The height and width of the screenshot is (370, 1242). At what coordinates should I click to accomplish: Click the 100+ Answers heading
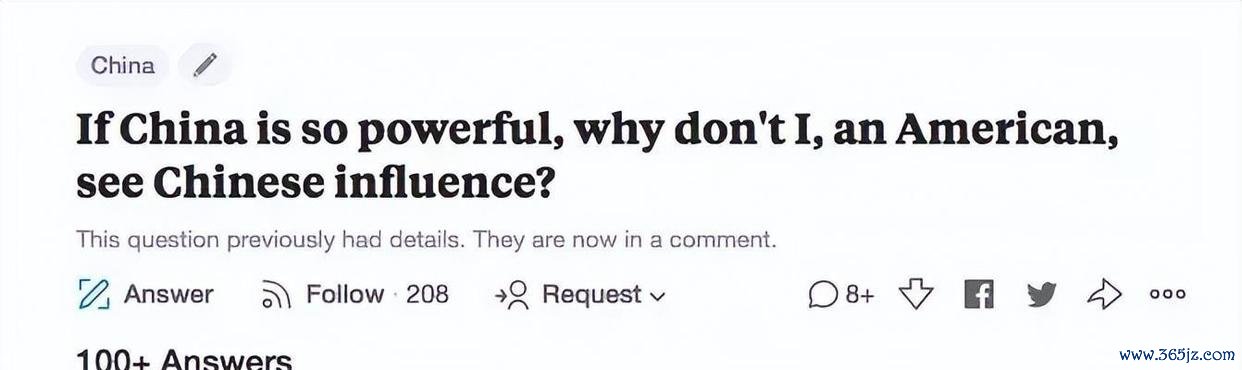click(x=184, y=360)
